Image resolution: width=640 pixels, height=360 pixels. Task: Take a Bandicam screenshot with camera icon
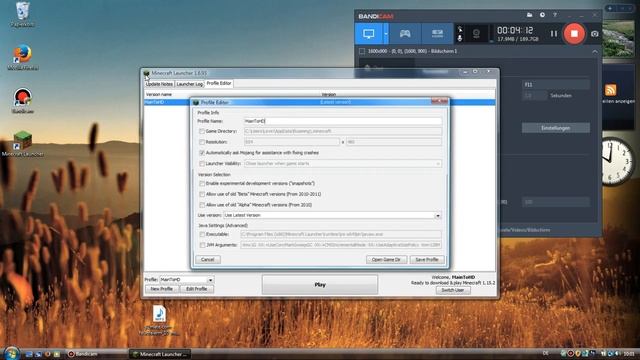(595, 34)
